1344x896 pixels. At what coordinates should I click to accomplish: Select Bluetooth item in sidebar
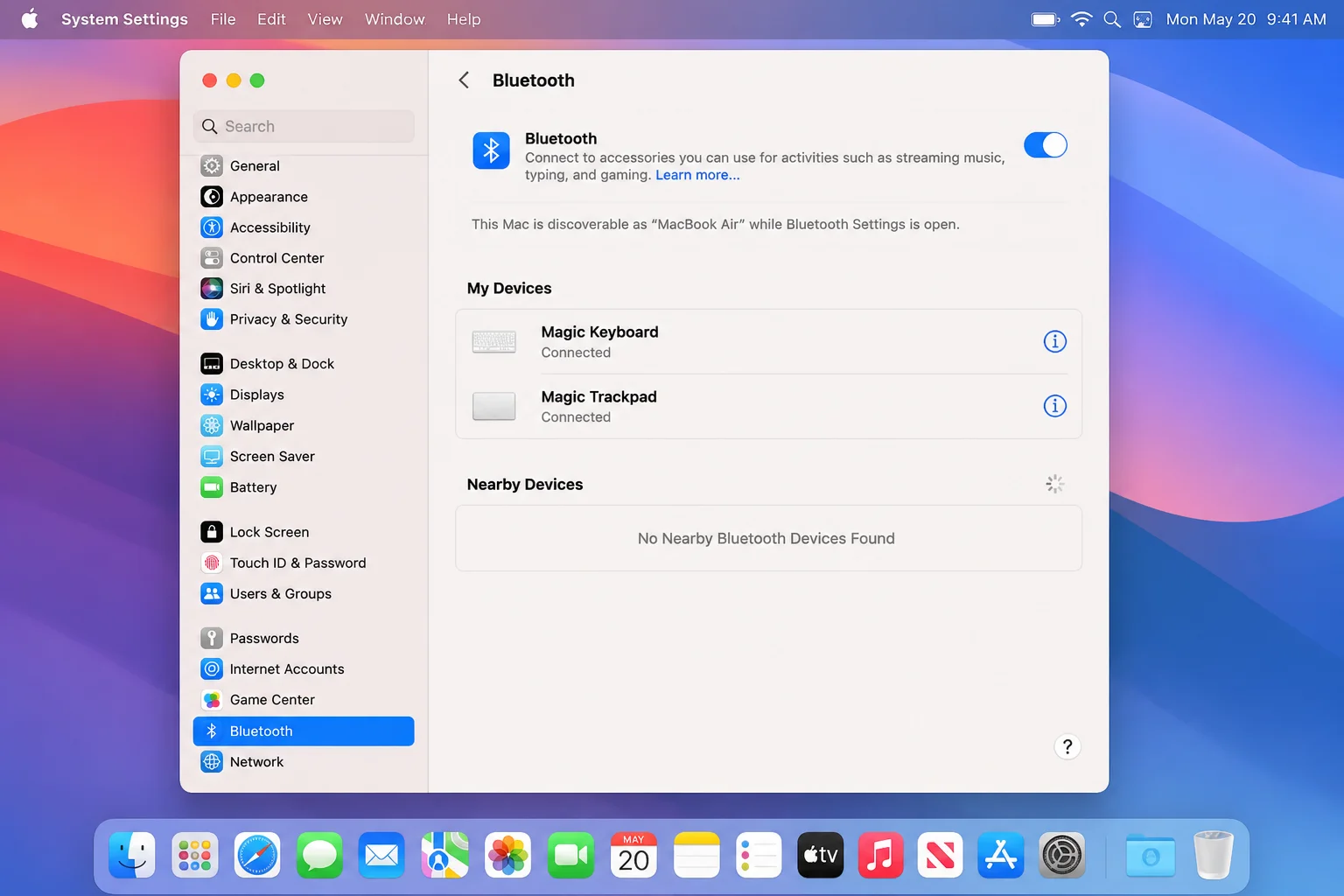point(304,731)
